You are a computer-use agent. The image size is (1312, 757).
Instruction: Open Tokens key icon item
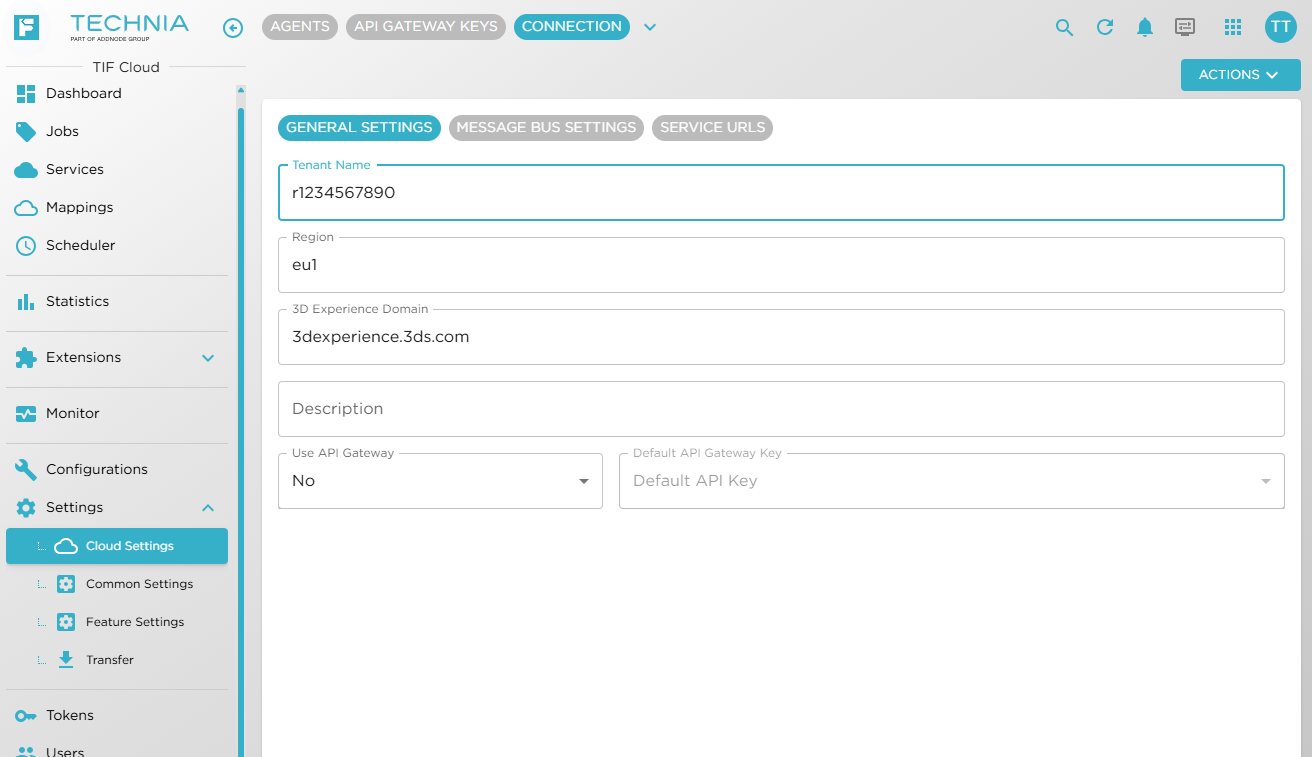pos(117,715)
